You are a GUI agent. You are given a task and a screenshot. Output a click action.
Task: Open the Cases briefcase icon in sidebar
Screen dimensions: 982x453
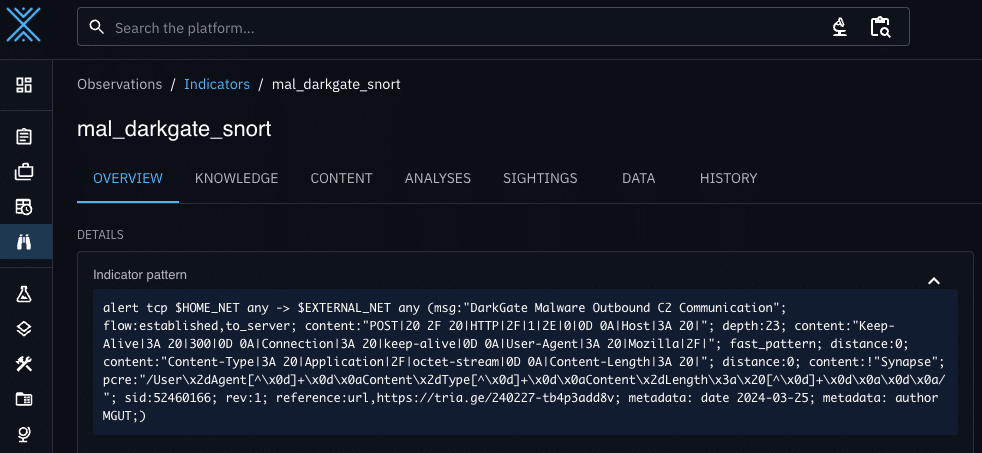[x=24, y=172]
